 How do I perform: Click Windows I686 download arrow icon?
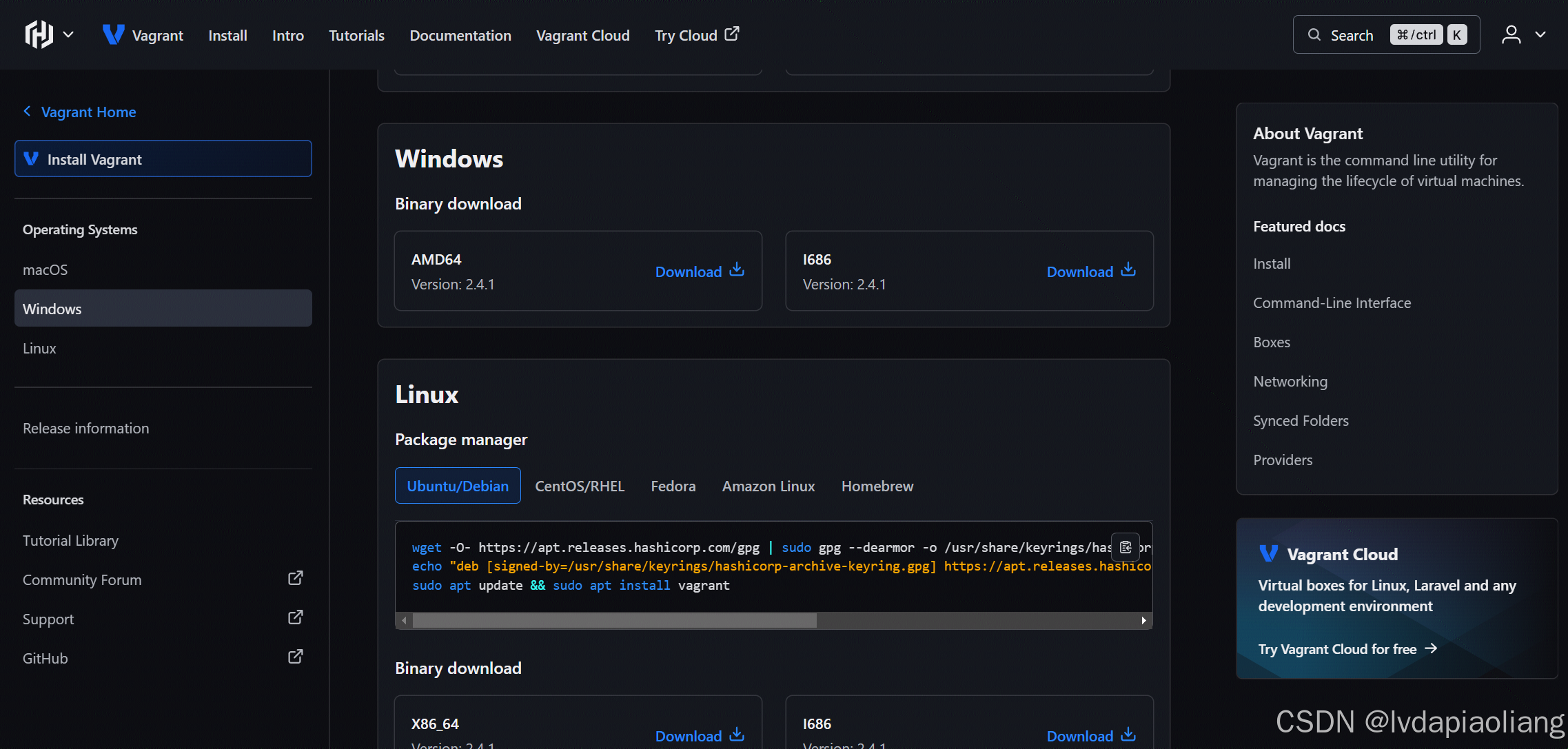pos(1128,269)
